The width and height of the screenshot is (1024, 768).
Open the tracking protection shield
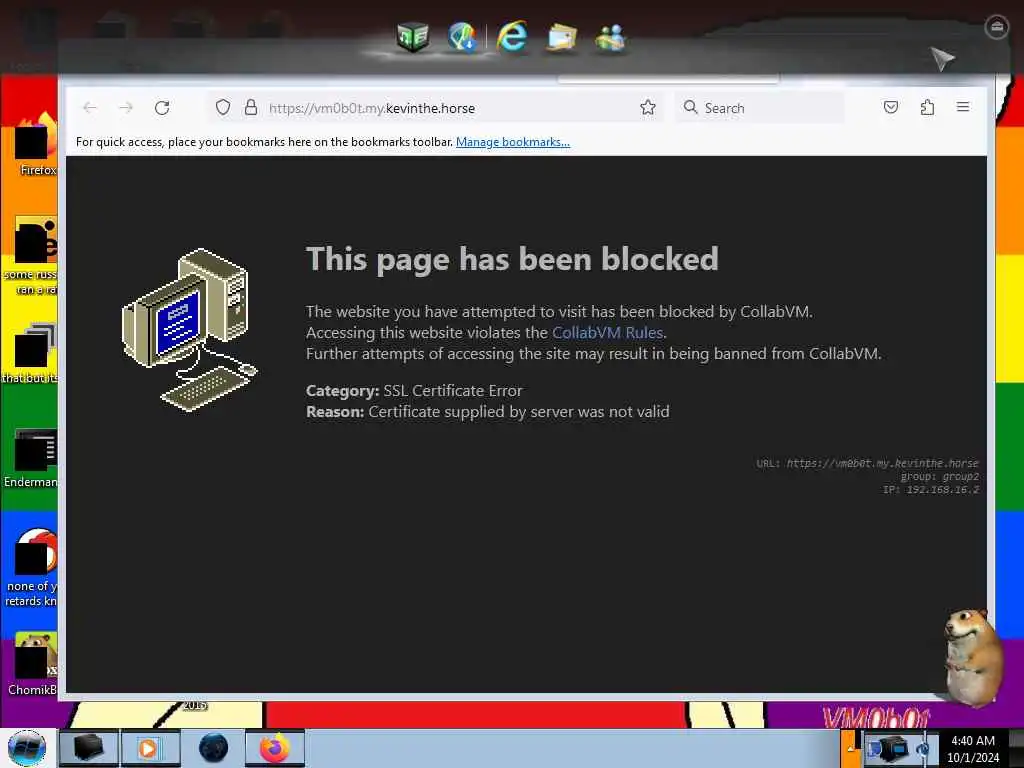(223, 108)
